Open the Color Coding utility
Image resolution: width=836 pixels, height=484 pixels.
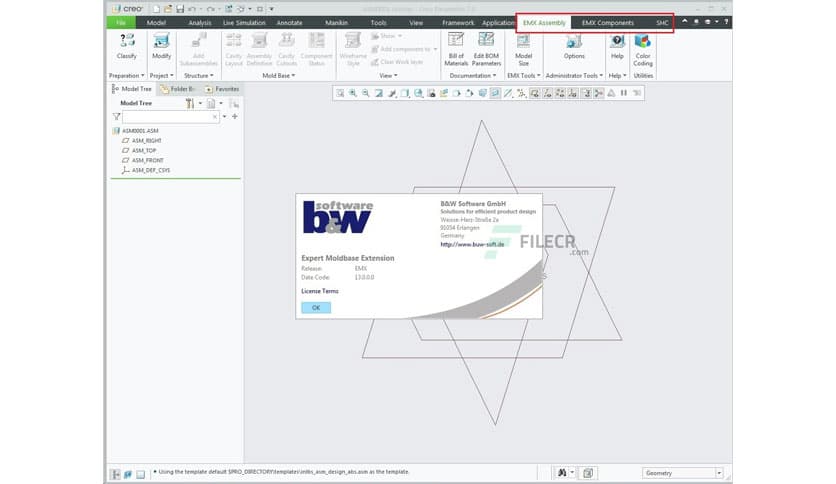[643, 49]
